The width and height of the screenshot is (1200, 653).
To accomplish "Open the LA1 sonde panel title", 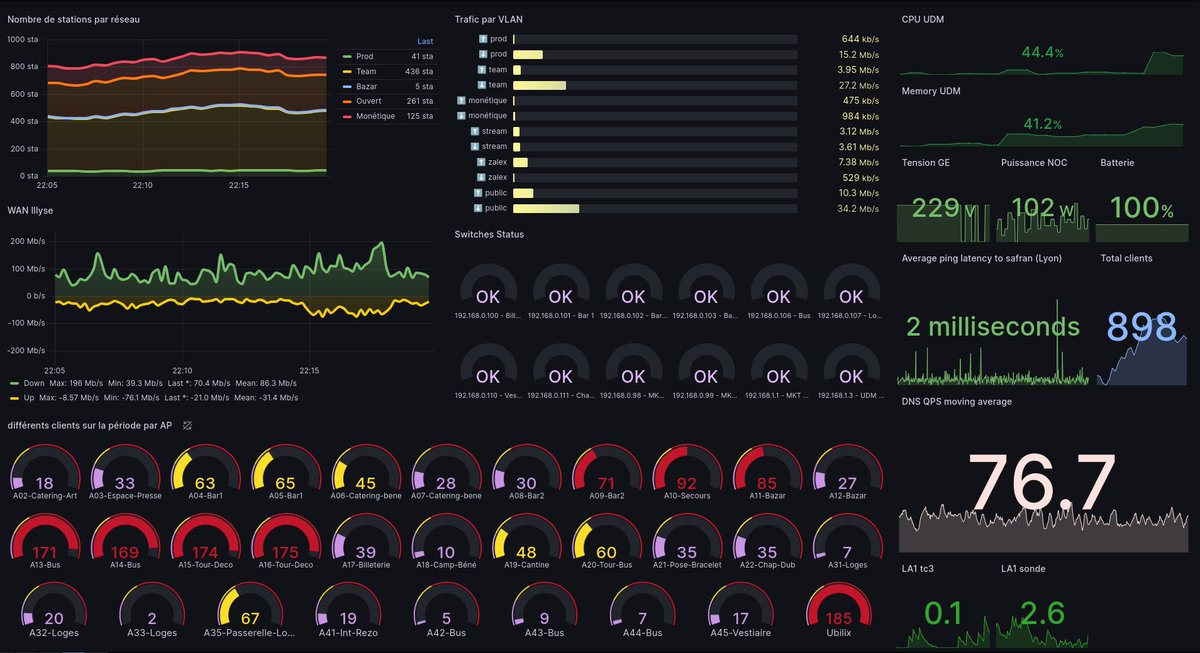I will click(1024, 569).
